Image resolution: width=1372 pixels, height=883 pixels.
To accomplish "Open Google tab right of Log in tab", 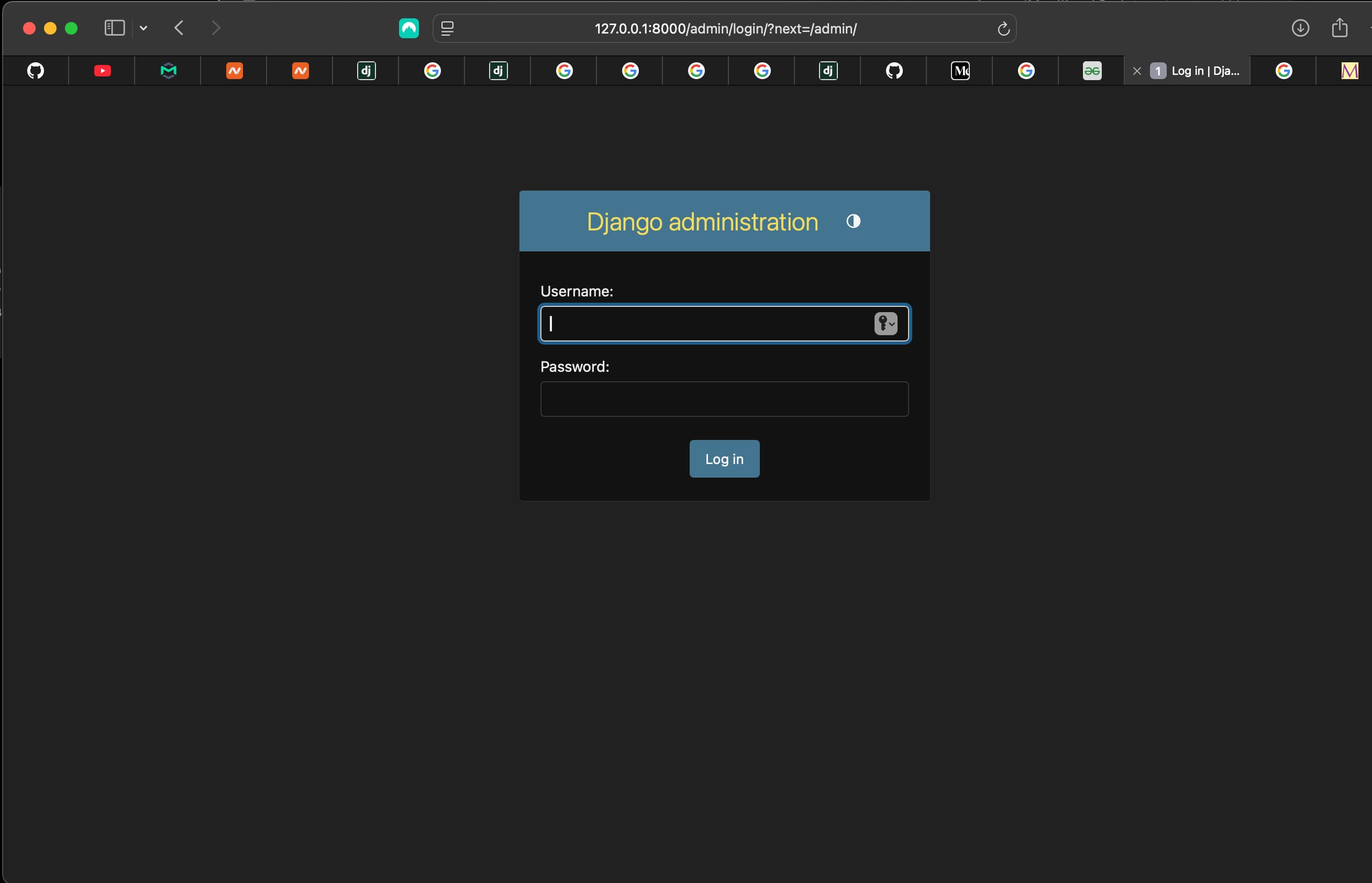I will coord(1284,71).
